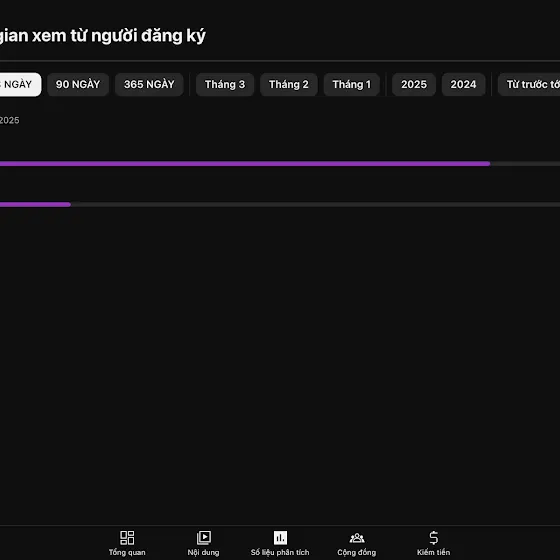This screenshot has height=560, width=560.
Task: Open the Cộng đồng community icon
Action: pyautogui.click(x=356, y=538)
